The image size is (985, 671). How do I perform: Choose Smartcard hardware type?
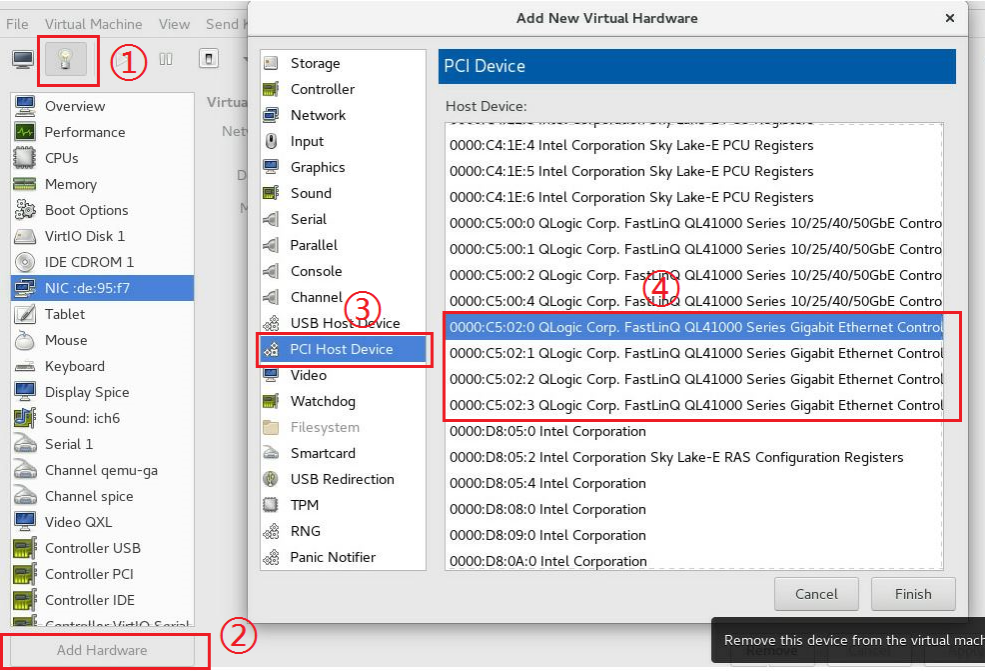point(343,453)
